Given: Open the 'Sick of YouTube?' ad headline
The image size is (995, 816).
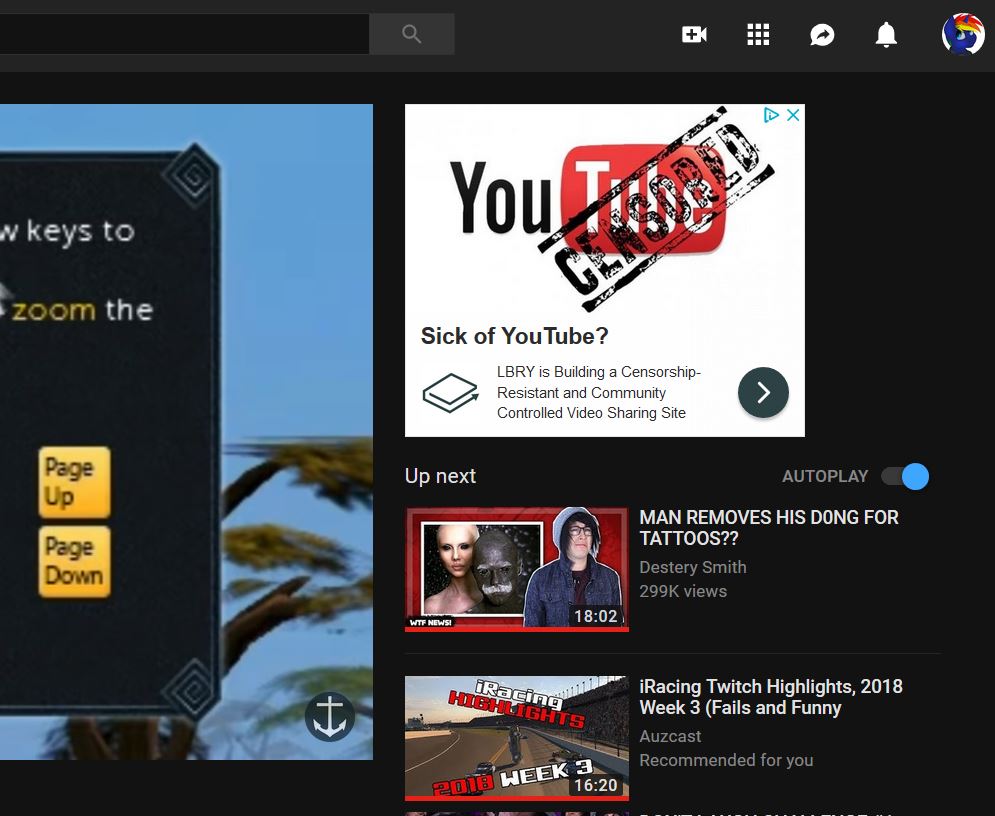Looking at the screenshot, I should coord(515,336).
